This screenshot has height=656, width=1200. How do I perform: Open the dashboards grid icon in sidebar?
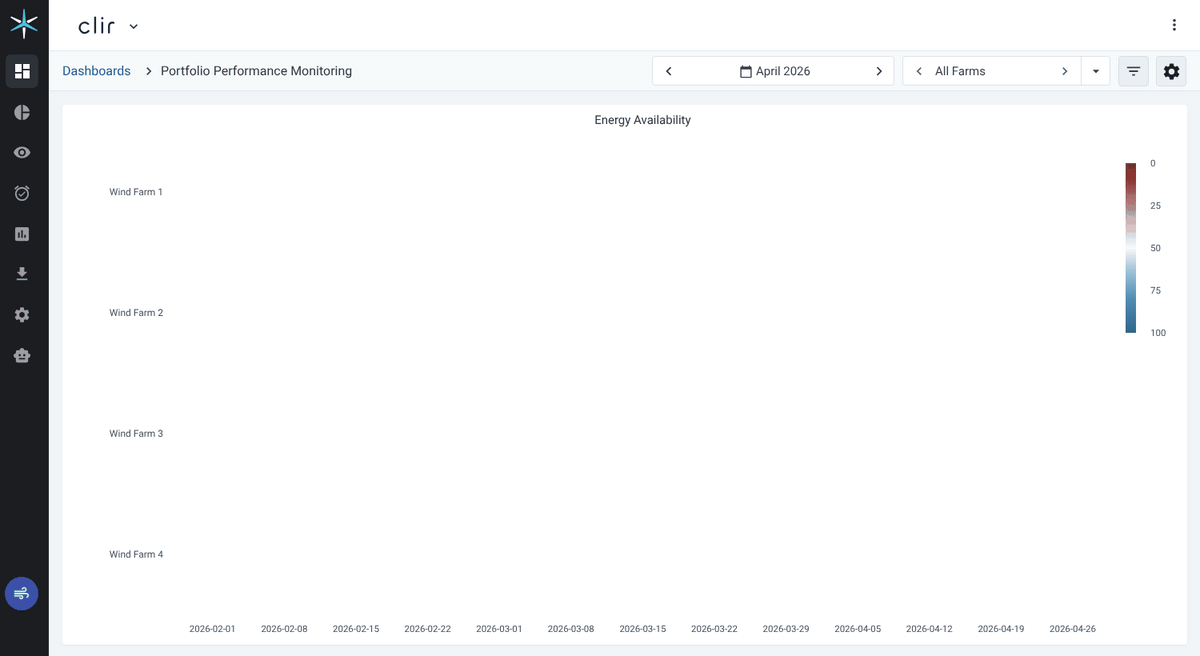[22, 71]
